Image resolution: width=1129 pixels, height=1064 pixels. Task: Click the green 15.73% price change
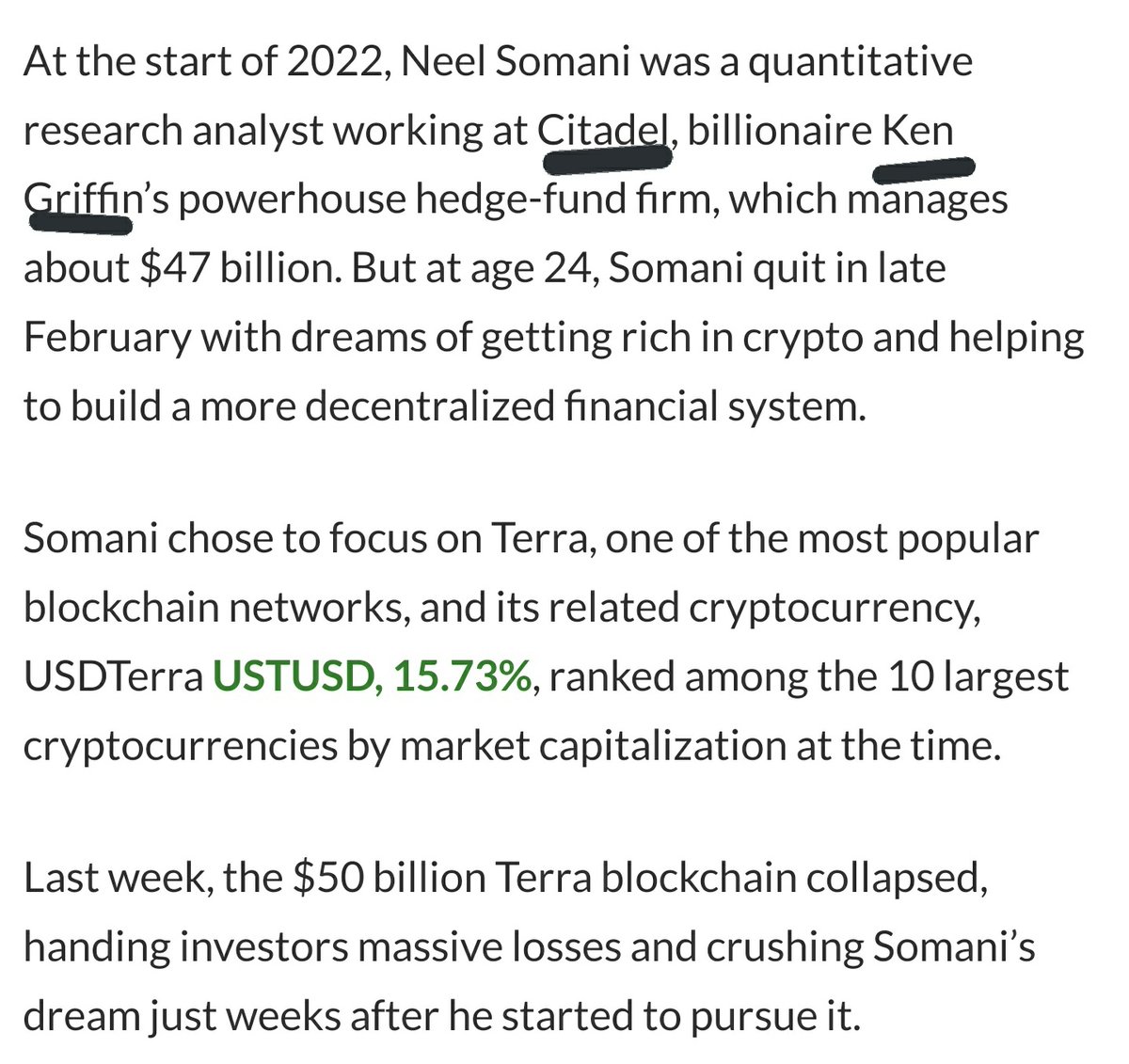463,676
